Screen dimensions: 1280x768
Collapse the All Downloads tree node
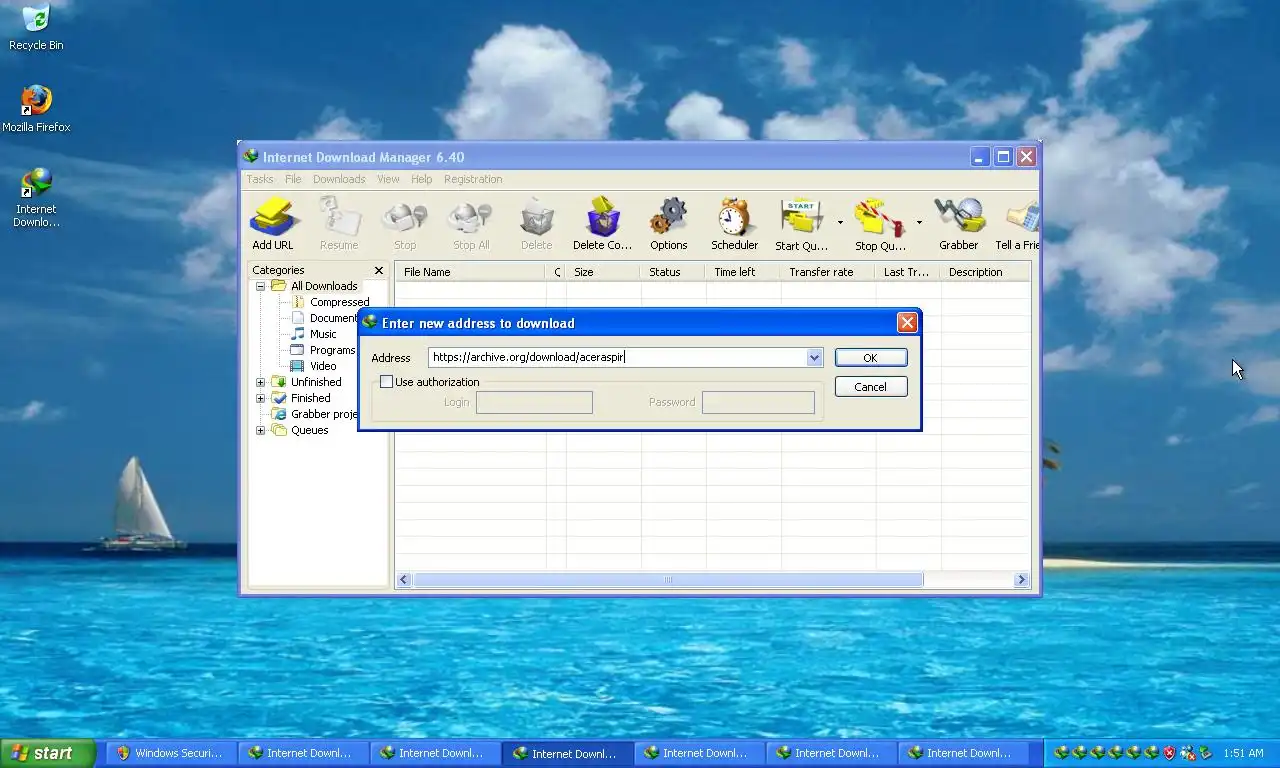261,286
